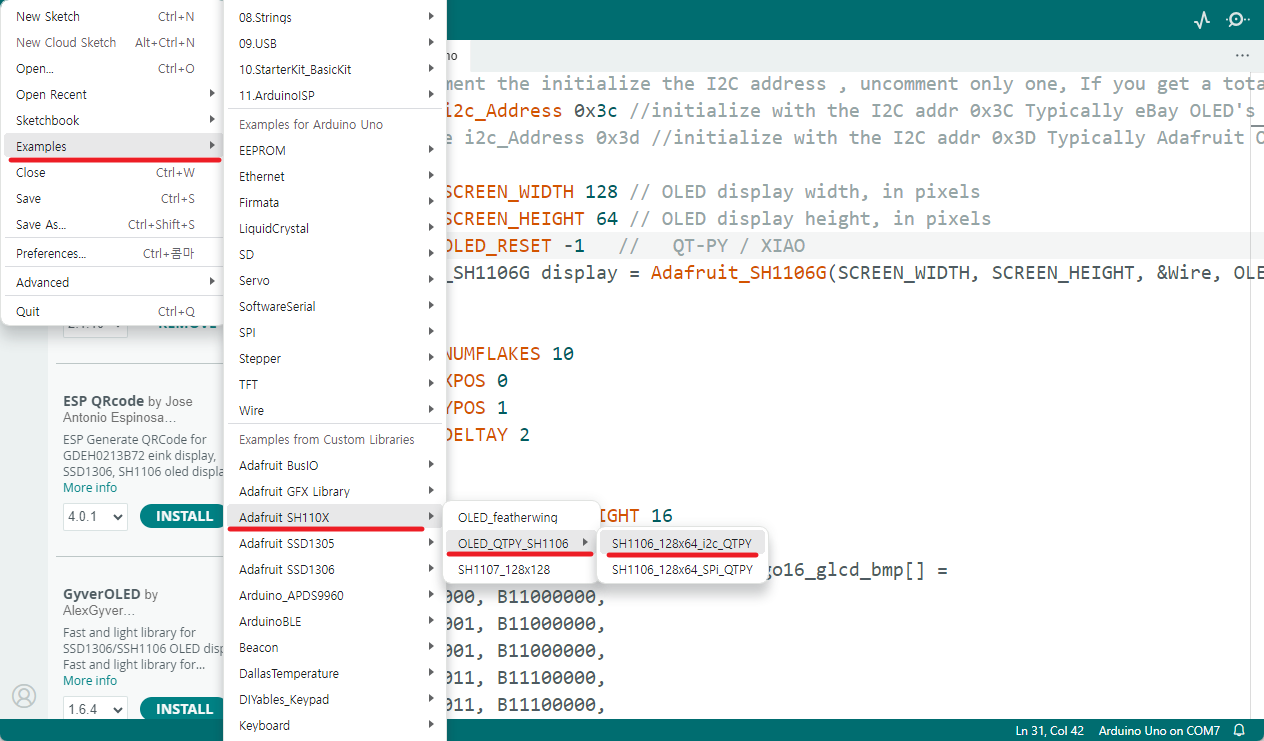Screen dimensions: 1264x741
Task: Expand 11.ArduinoISP examples
Action: click(335, 96)
